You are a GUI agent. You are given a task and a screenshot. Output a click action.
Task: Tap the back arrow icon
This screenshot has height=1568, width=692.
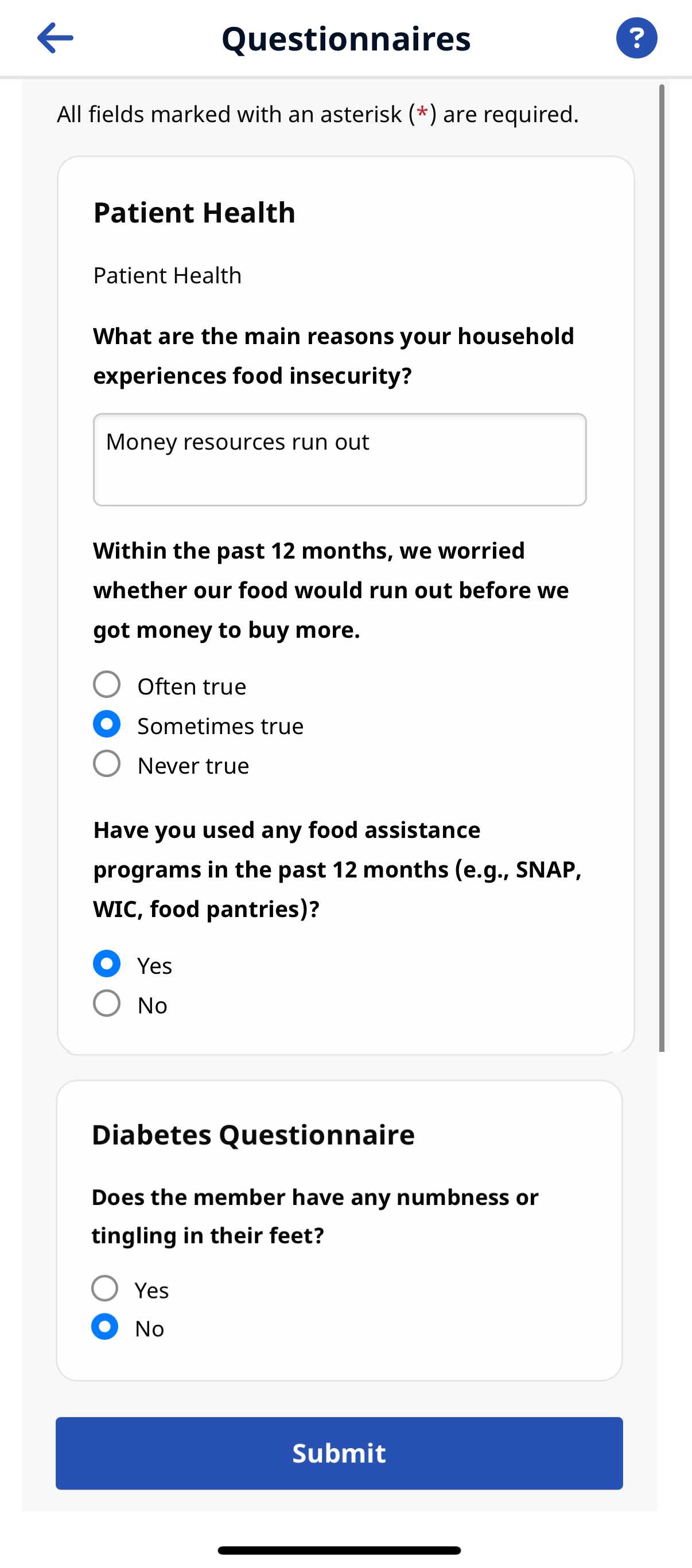(x=55, y=38)
